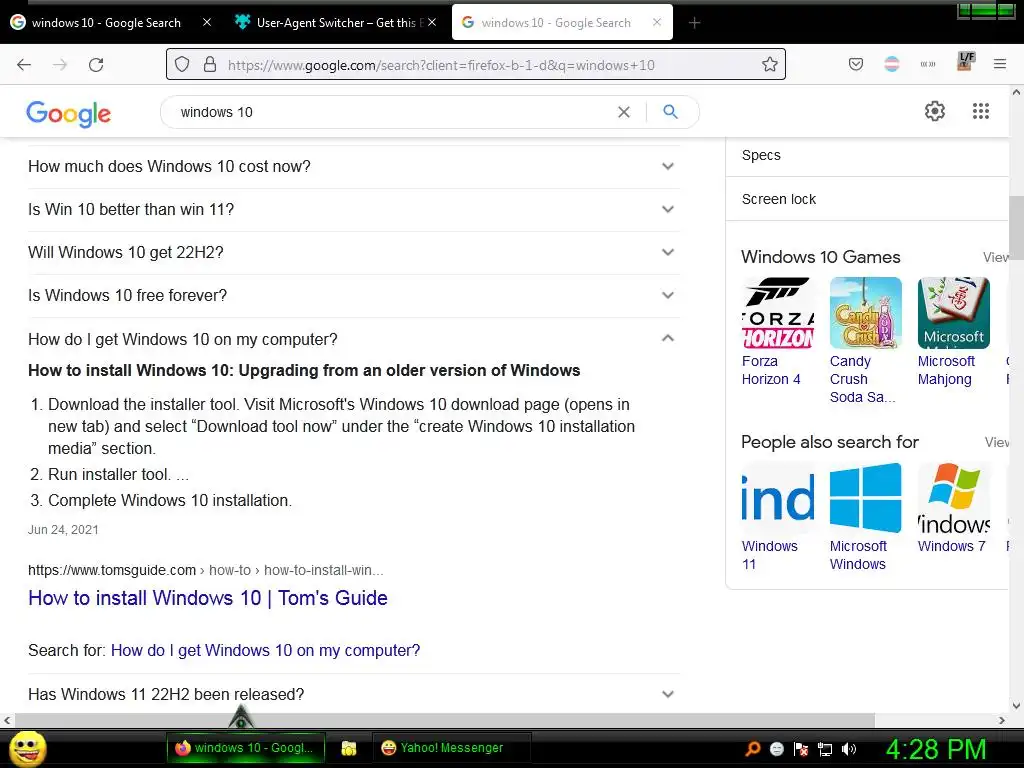
Task: Click the Windows 7 logo thumbnail
Action: [x=953, y=498]
